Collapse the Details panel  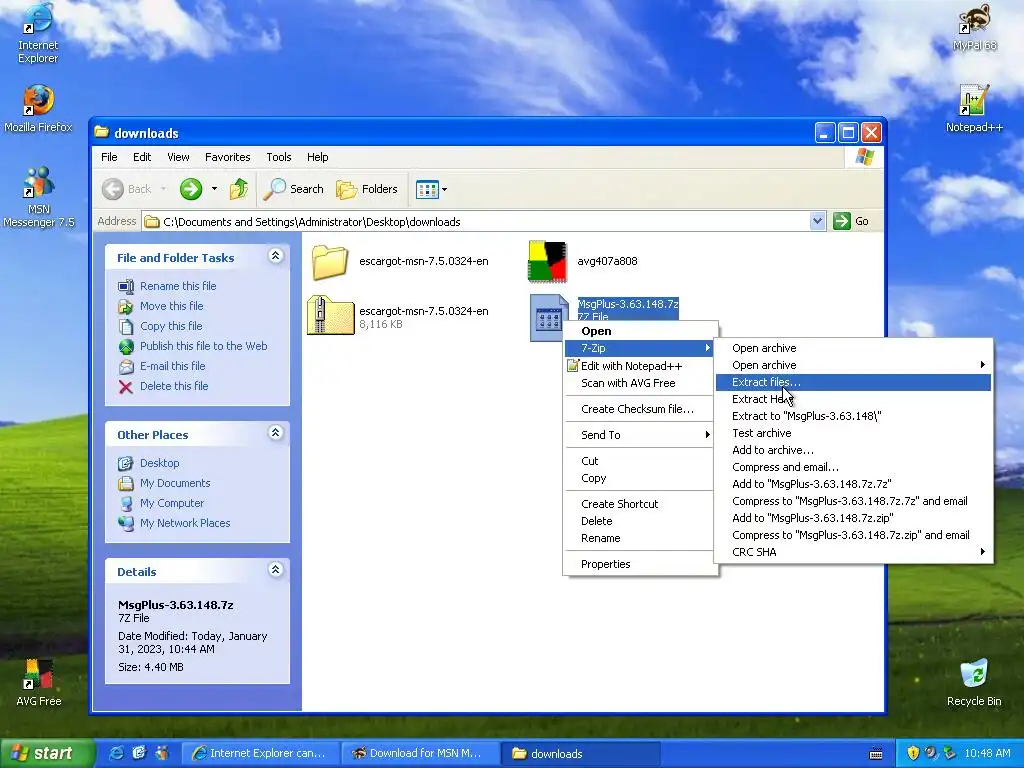(x=276, y=569)
